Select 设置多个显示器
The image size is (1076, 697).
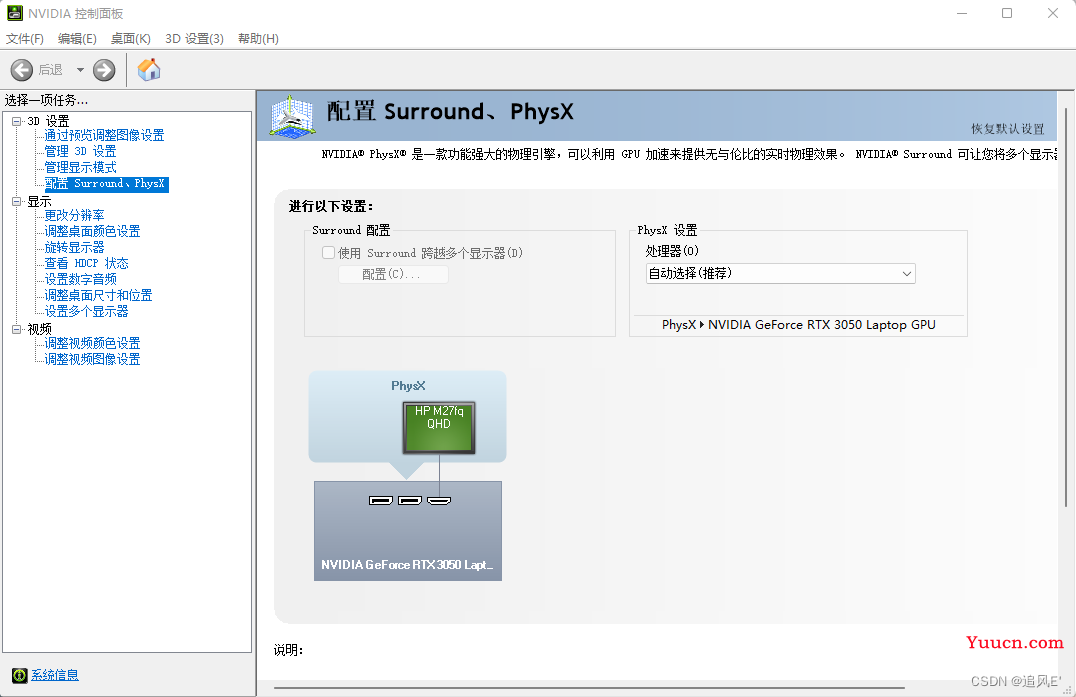point(86,311)
